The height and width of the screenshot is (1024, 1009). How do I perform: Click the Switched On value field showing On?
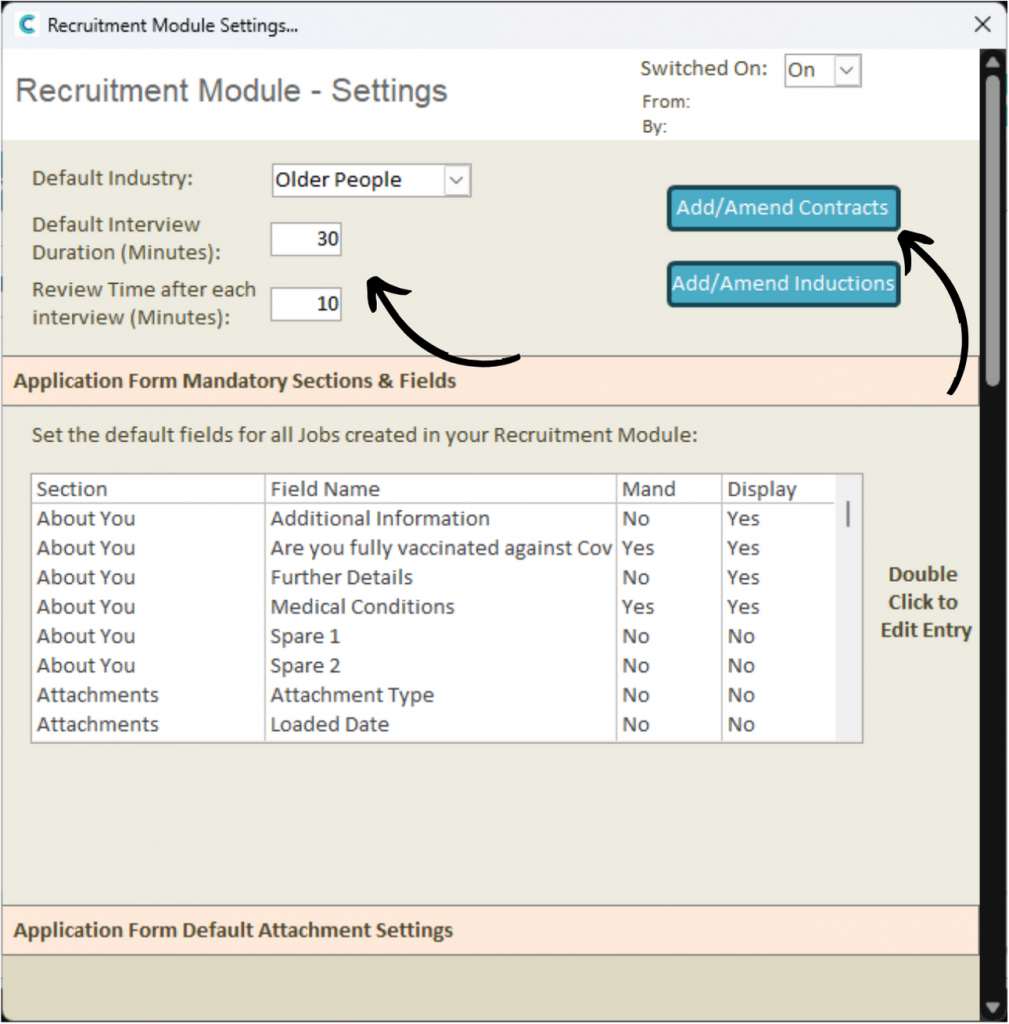[x=809, y=71]
